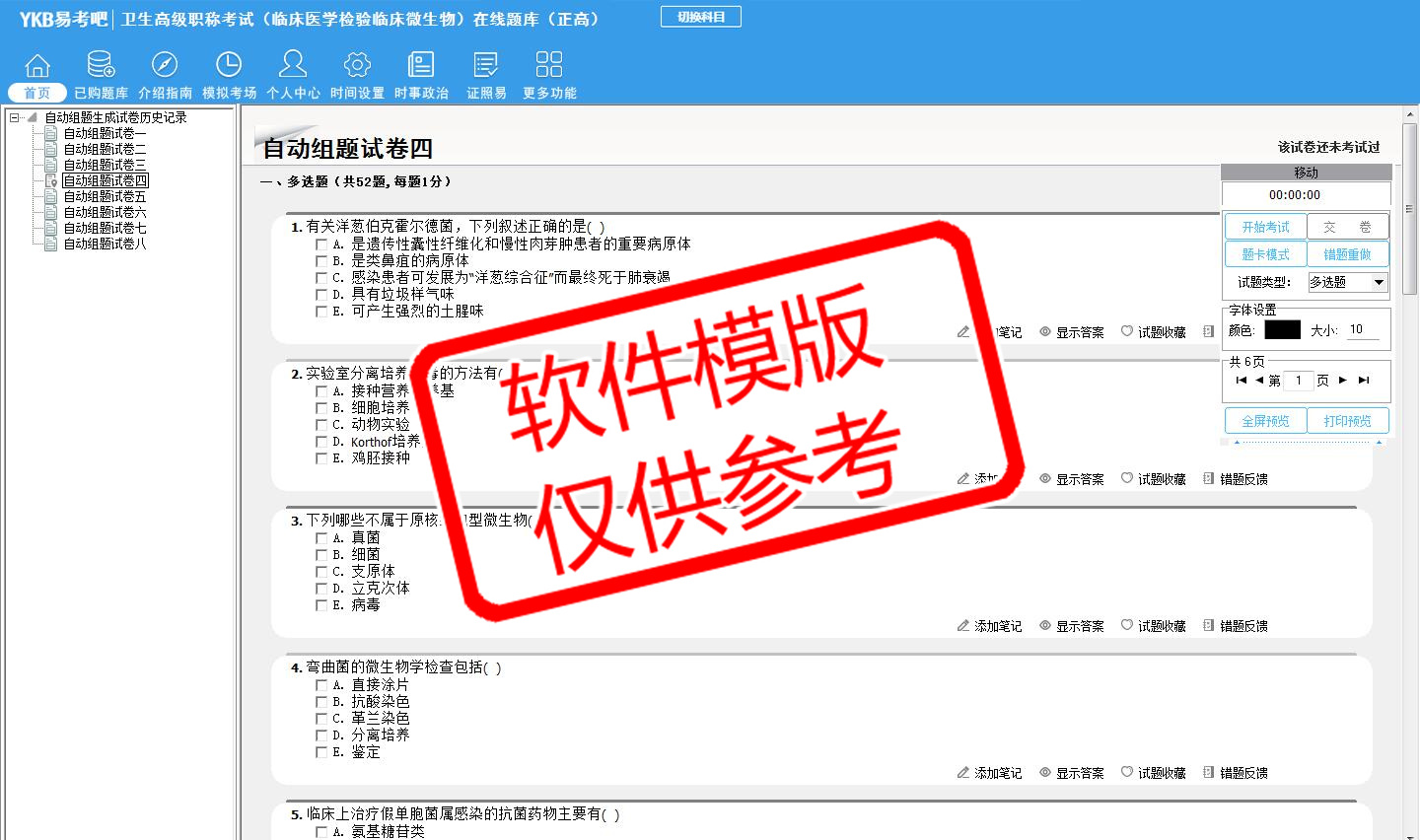Open the 更多功能 grid icon
Image resolution: width=1420 pixels, height=840 pixels.
tap(549, 66)
